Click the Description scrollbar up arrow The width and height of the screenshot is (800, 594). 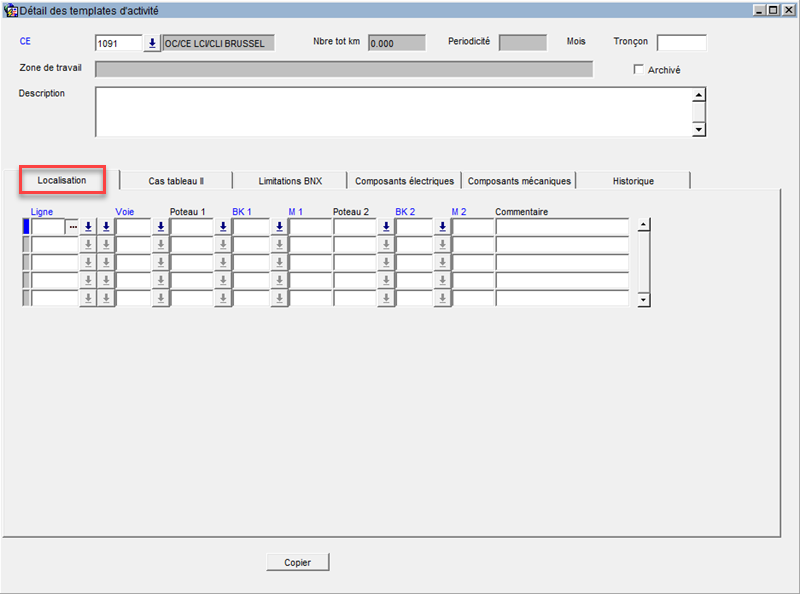tap(698, 95)
